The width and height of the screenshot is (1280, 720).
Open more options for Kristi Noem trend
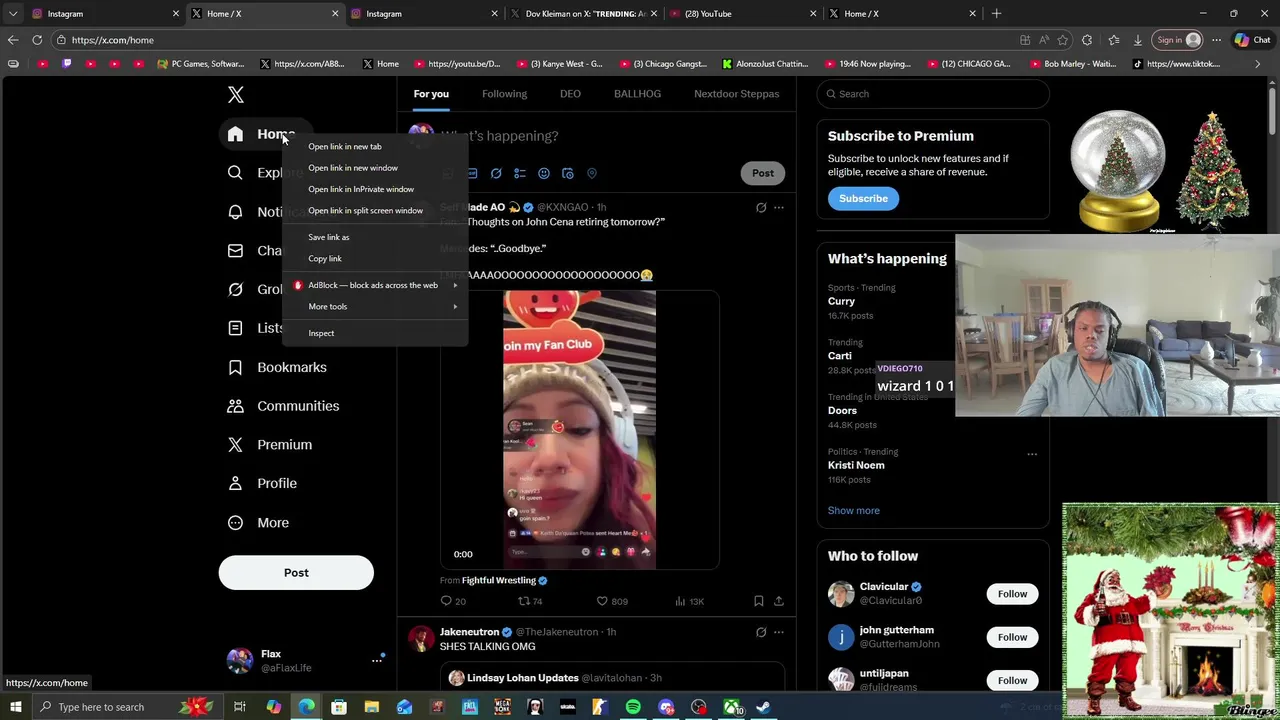point(1032,454)
